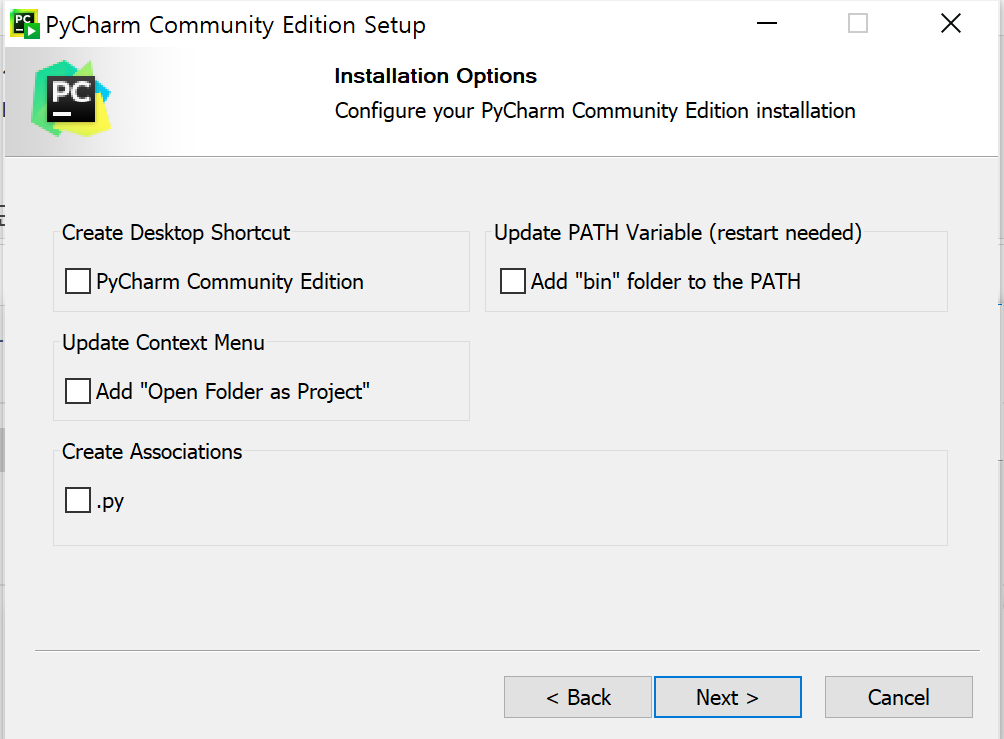1004x739 pixels.
Task: Click the "Create Desktop Shortcut" group label
Action: click(176, 233)
